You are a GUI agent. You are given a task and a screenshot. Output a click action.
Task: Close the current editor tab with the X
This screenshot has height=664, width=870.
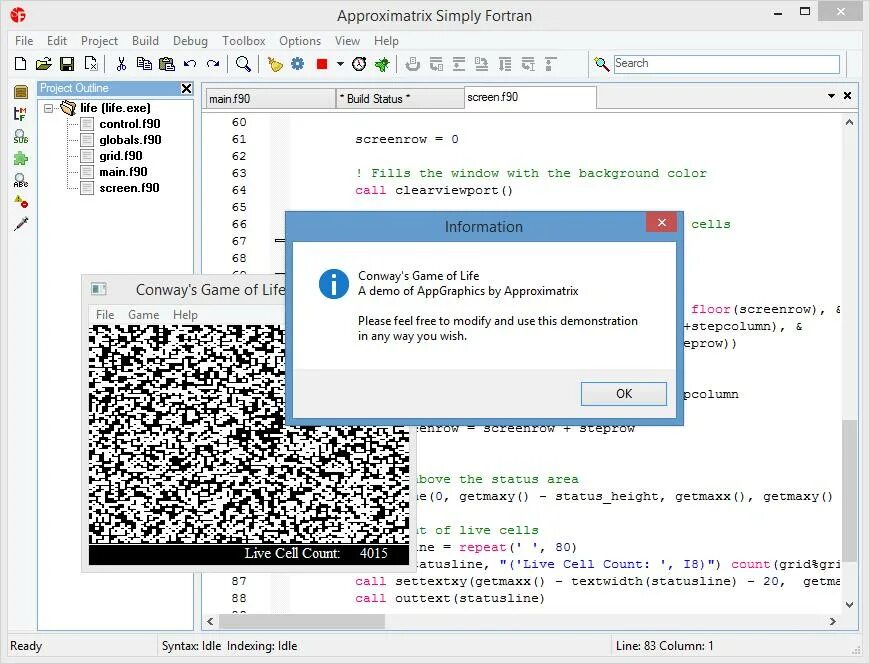[x=847, y=95]
